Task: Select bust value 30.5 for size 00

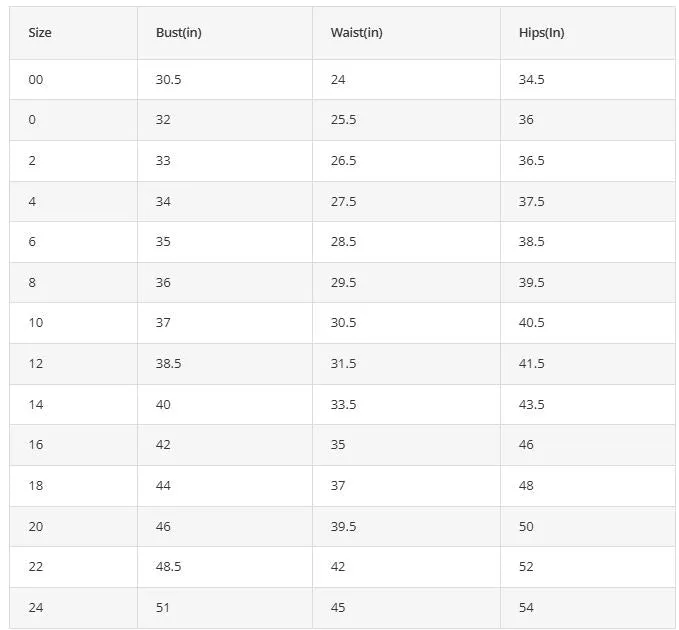Action: (x=168, y=80)
